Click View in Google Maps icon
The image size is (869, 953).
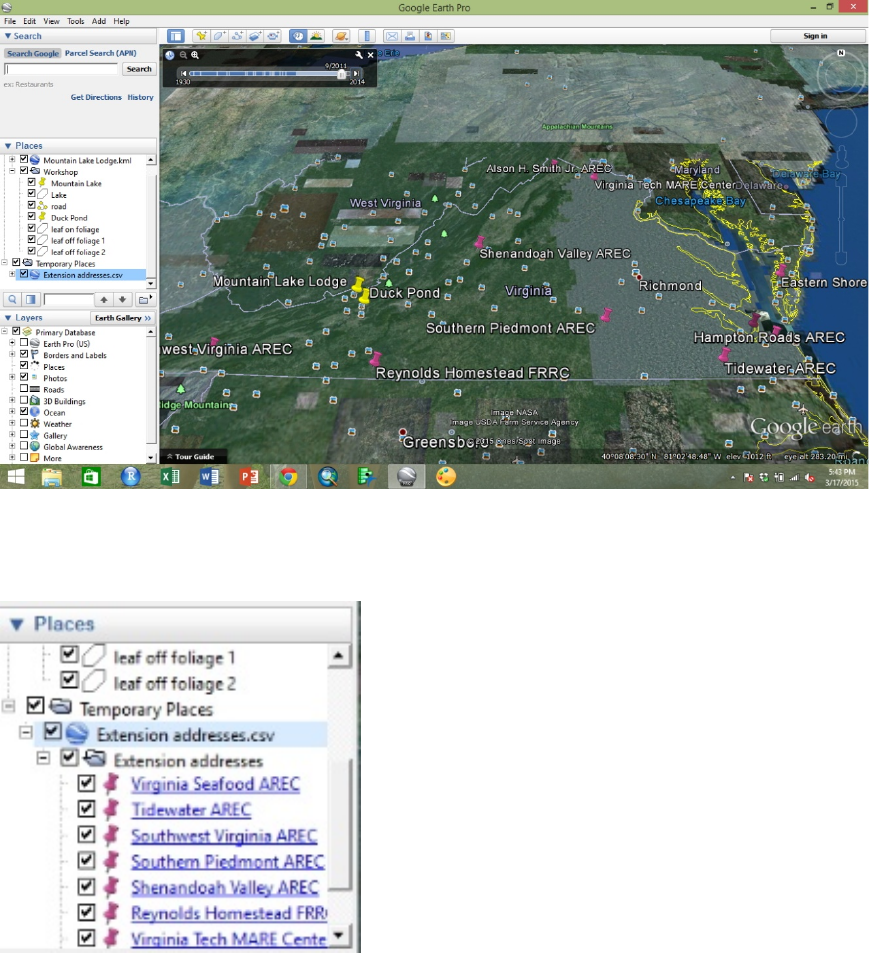click(447, 36)
